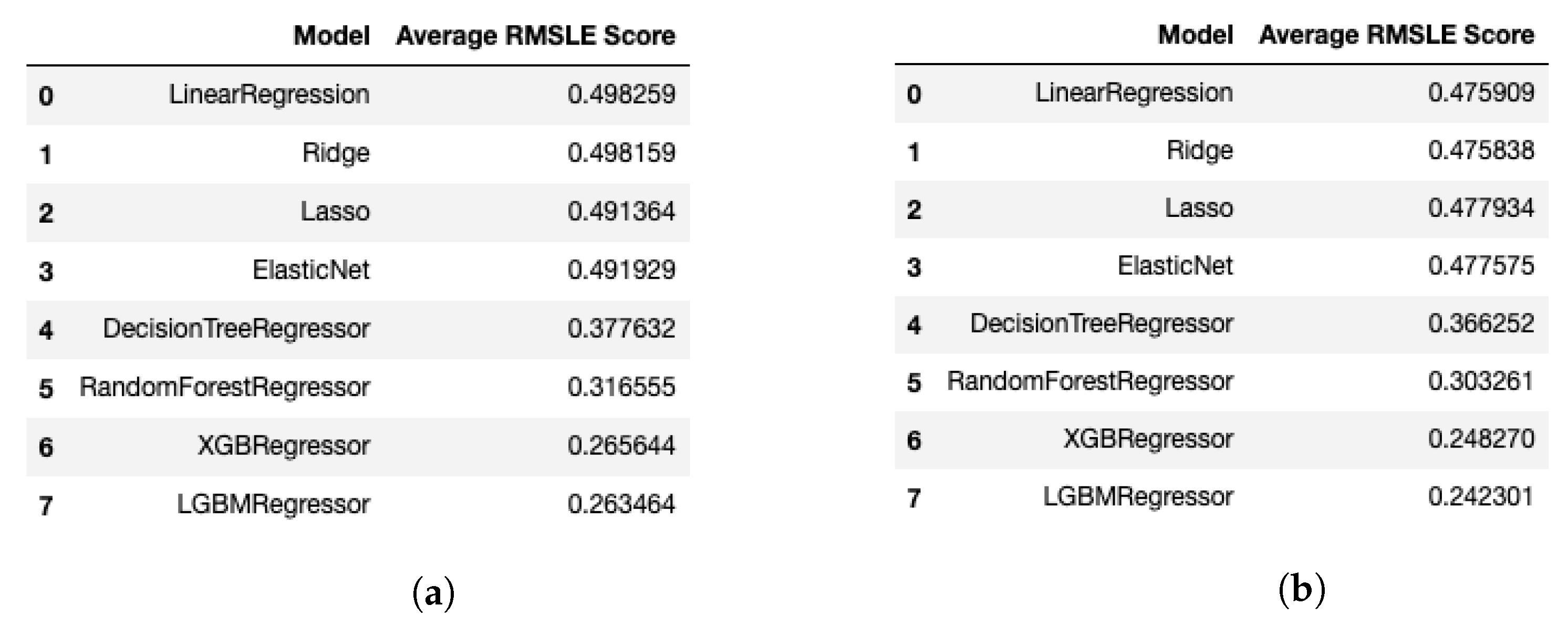The image size is (1568, 626).
Task: Select RandomForestRegressor in right table
Action: pos(1090,381)
